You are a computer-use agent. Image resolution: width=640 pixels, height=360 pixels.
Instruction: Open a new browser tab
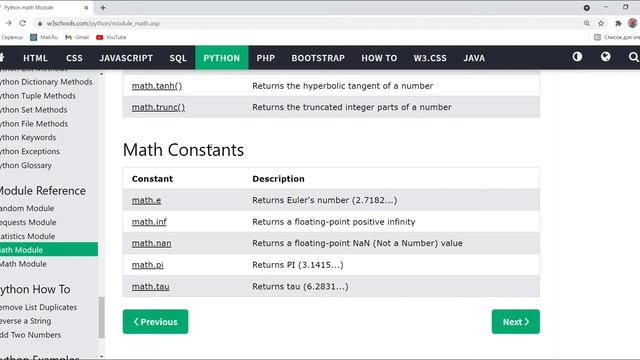click(x=103, y=7)
